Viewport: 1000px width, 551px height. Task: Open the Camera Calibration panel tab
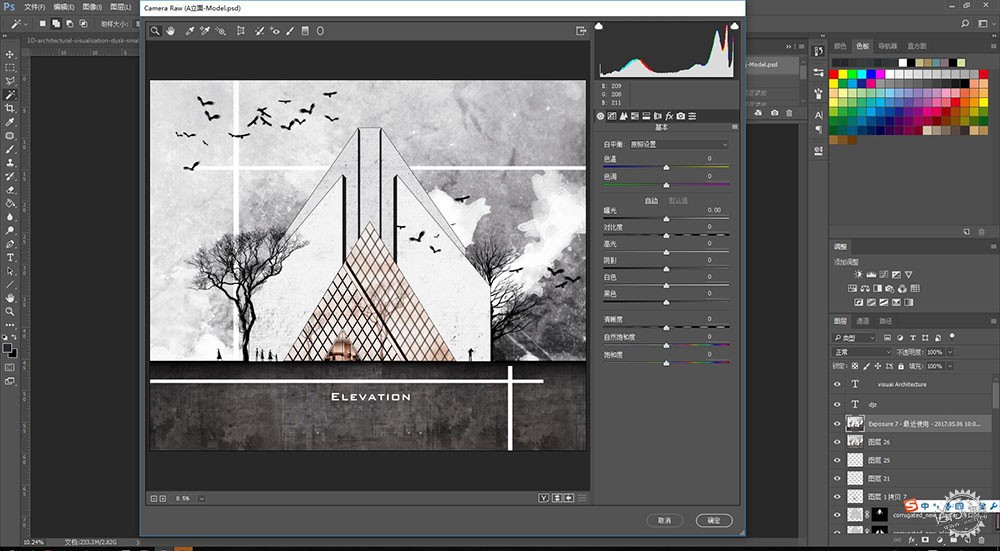pyautogui.click(x=680, y=116)
